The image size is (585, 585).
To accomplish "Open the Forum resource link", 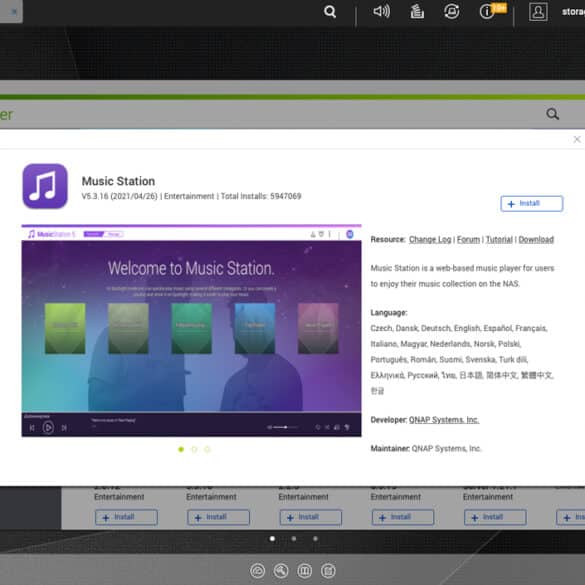I will click(468, 240).
